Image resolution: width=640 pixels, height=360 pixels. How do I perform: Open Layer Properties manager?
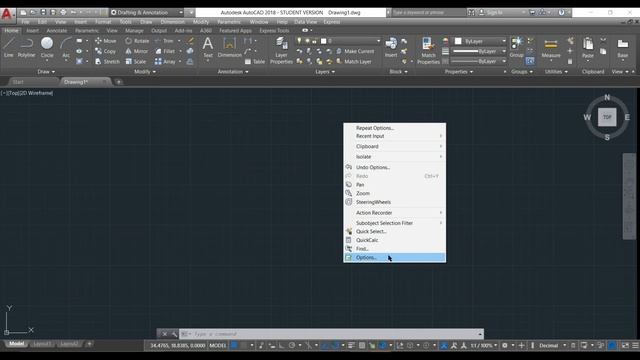coord(281,50)
